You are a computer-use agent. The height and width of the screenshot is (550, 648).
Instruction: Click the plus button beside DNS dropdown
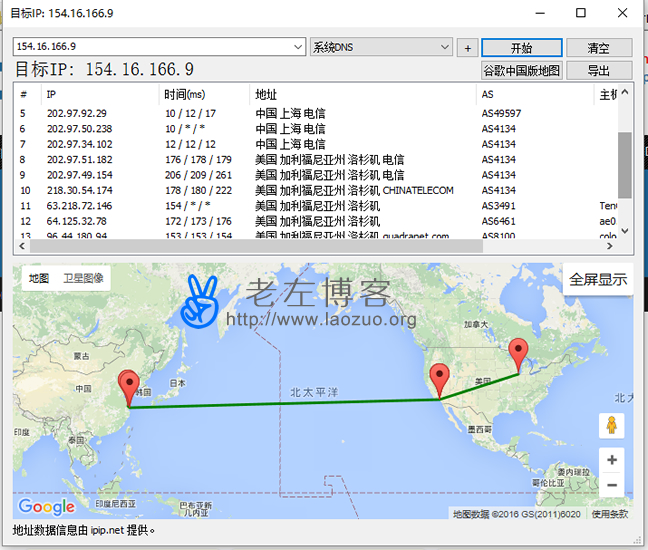pos(467,48)
